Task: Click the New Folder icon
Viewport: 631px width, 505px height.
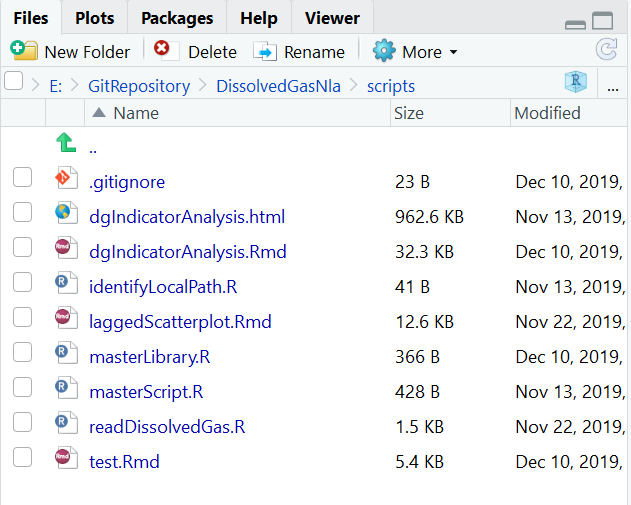Action: 24,51
